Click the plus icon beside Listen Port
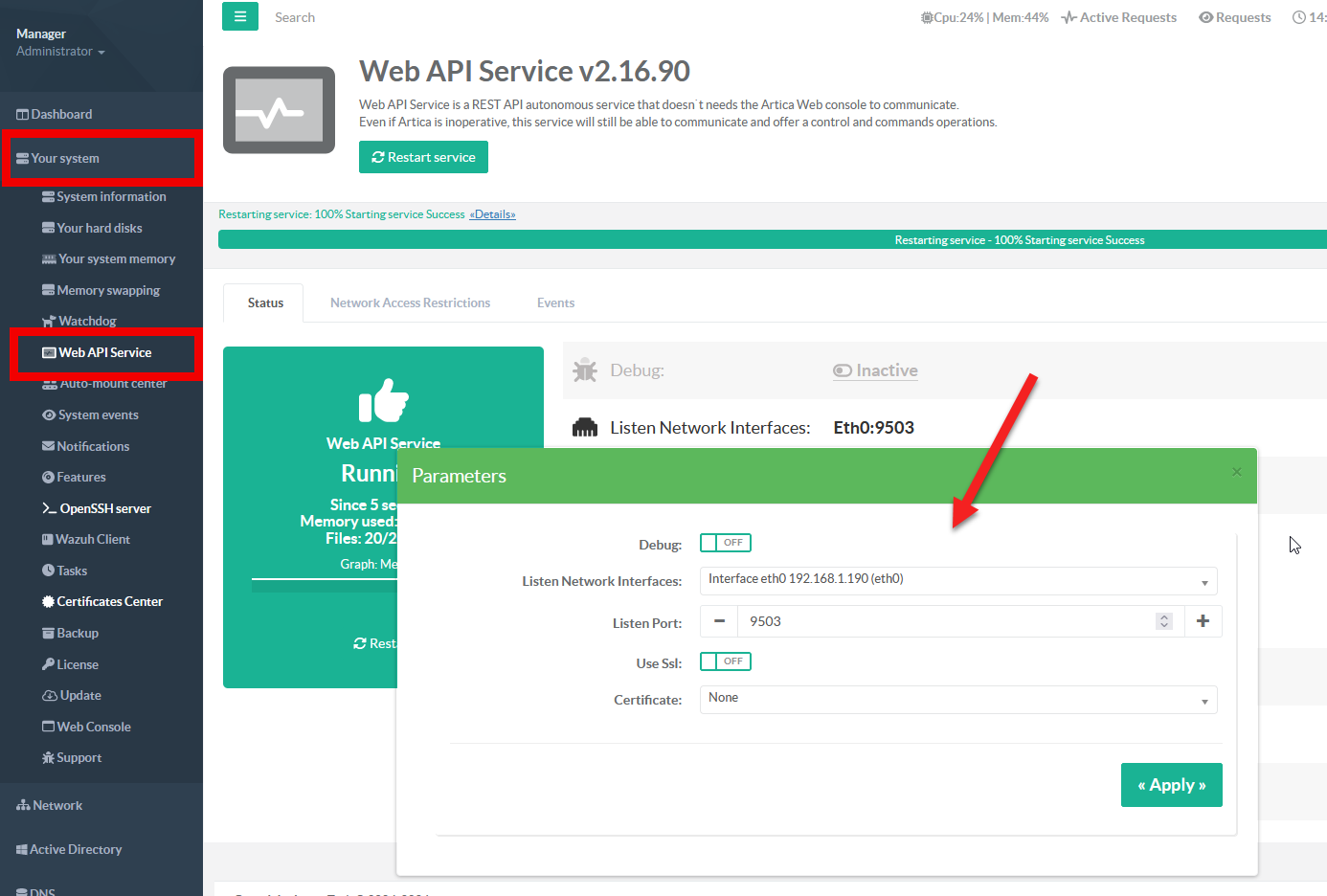Image resolution: width=1327 pixels, height=896 pixels. (1203, 621)
